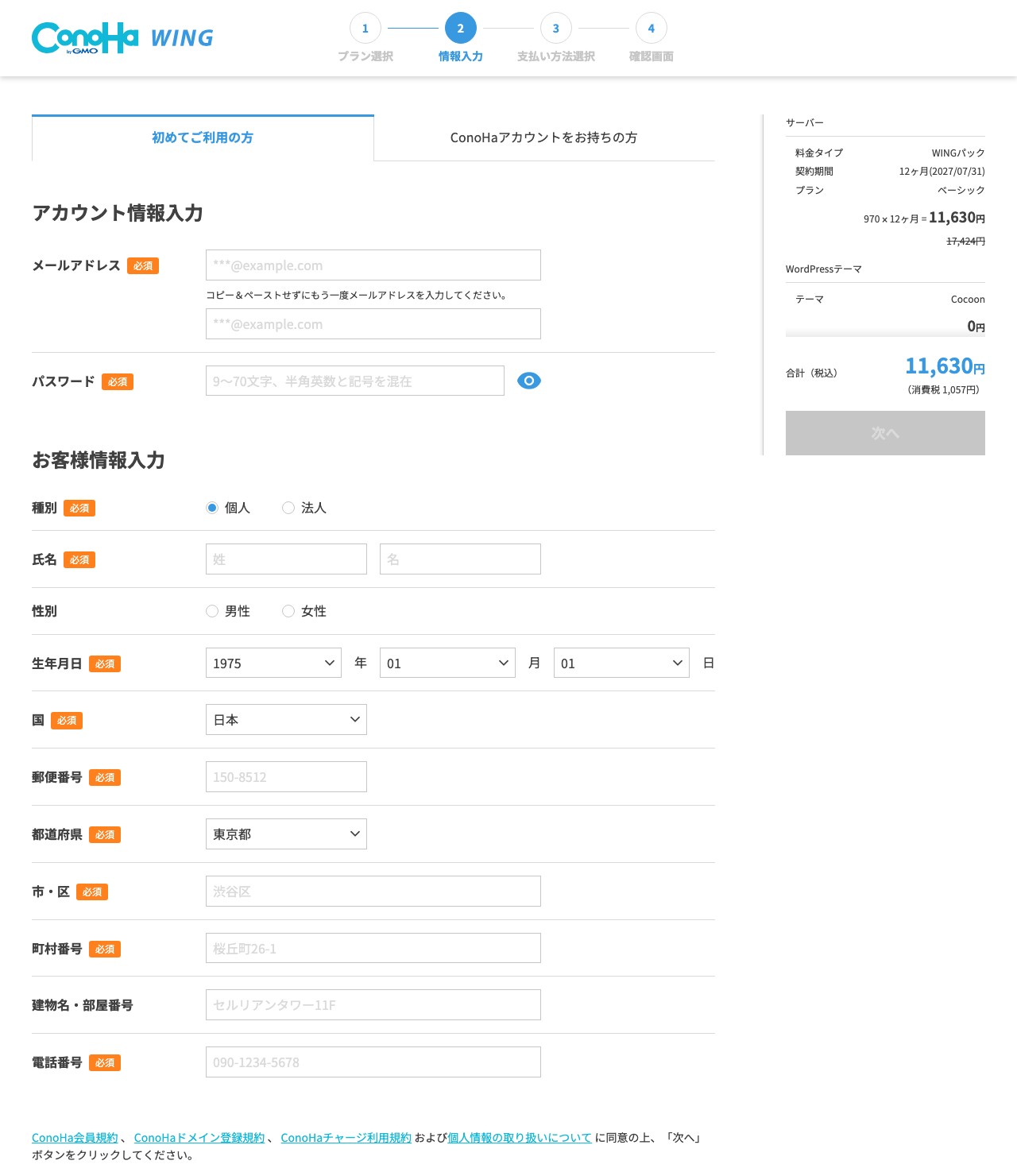Focus the email confirmation field
Image resolution: width=1017 pixels, height=1176 pixels.
373,323
